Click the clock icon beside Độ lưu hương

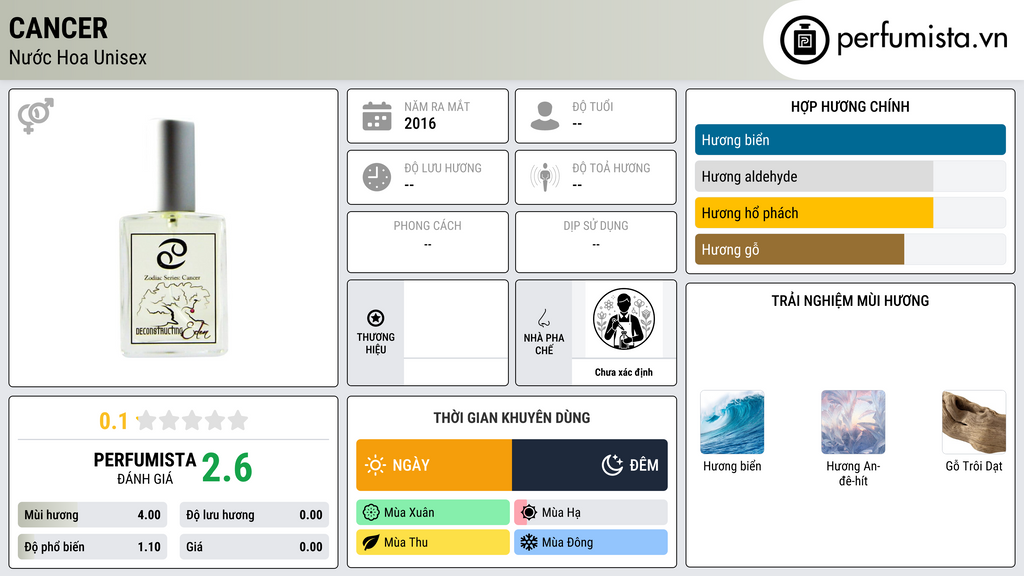377,177
